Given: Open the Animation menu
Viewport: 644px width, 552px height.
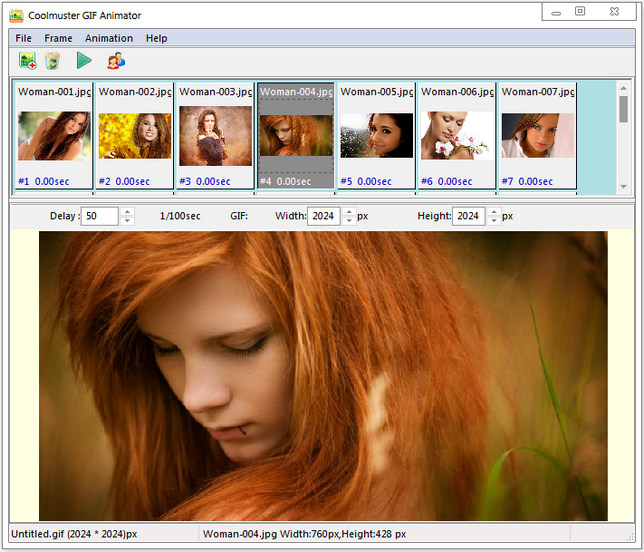Looking at the screenshot, I should coord(109,38).
